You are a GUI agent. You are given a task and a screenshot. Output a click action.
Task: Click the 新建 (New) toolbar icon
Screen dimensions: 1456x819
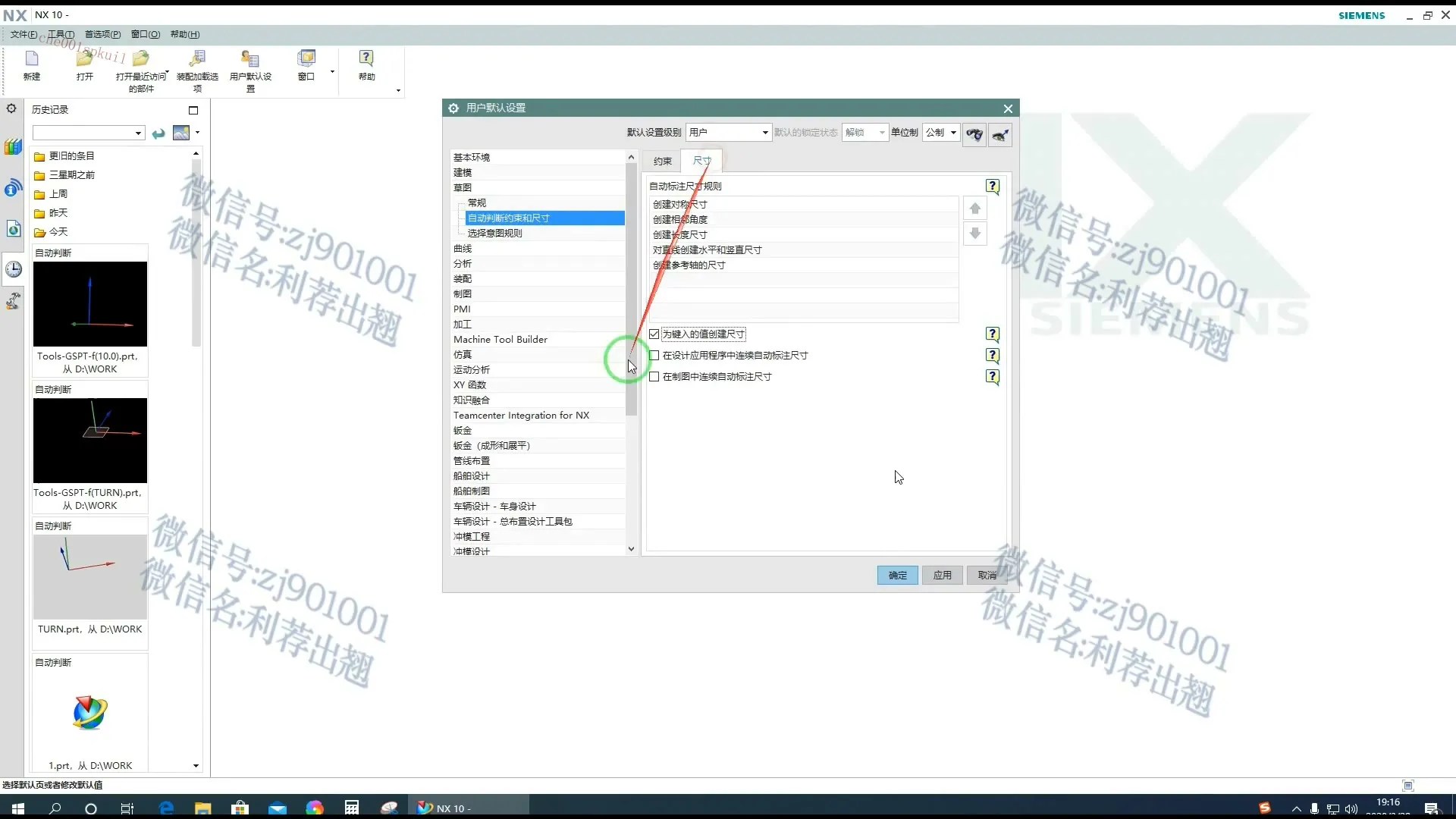tap(31, 64)
